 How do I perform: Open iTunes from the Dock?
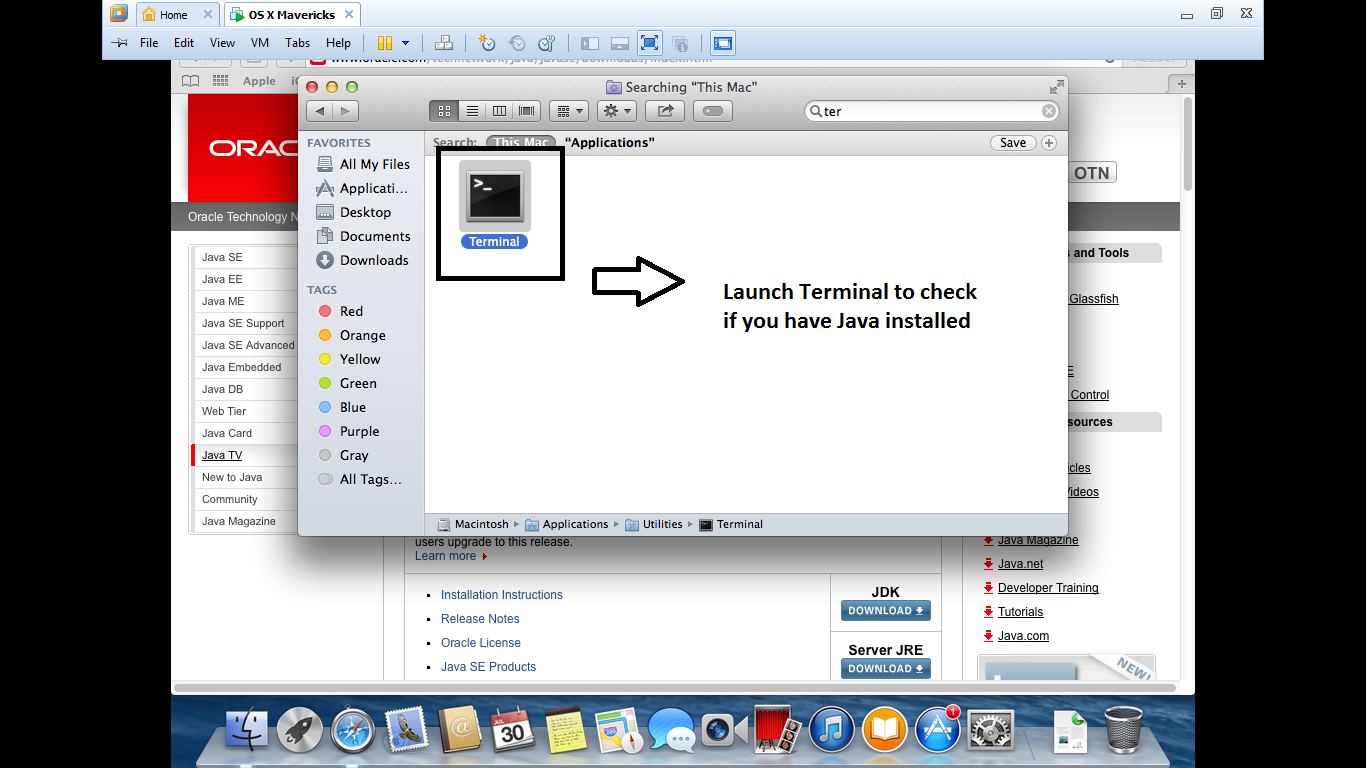pos(830,729)
